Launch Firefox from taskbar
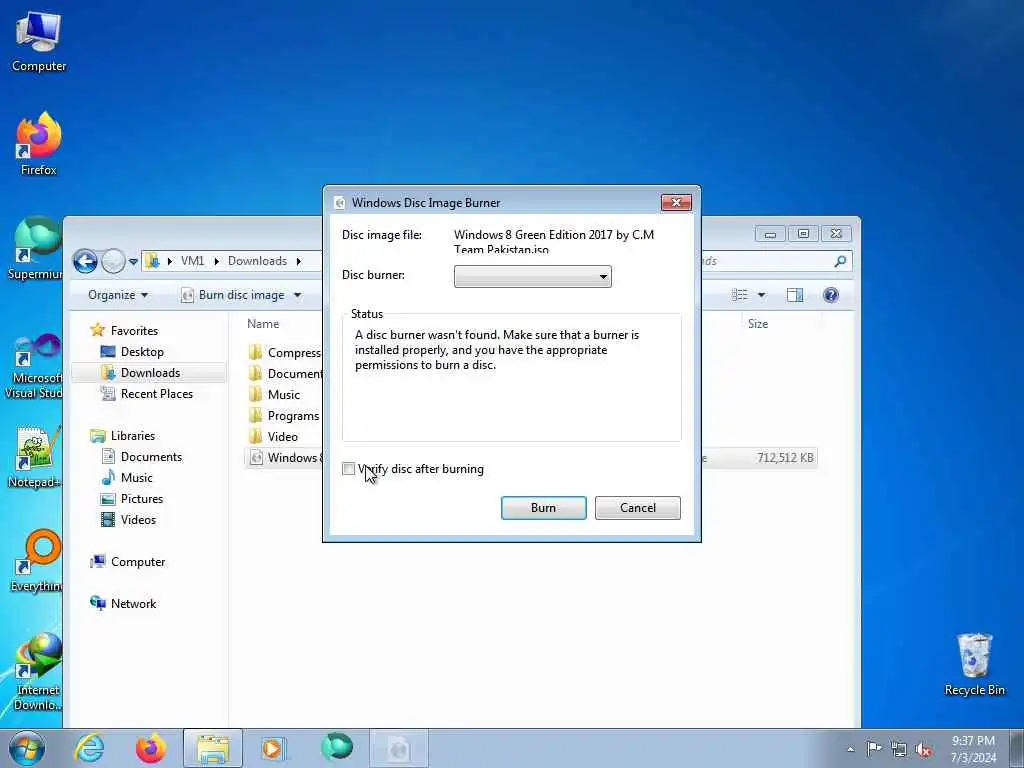Viewport: 1024px width, 768px height. point(150,748)
